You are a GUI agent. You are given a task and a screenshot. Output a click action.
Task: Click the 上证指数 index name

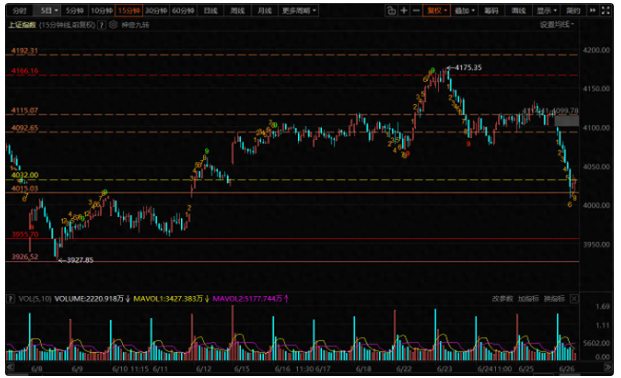point(22,25)
